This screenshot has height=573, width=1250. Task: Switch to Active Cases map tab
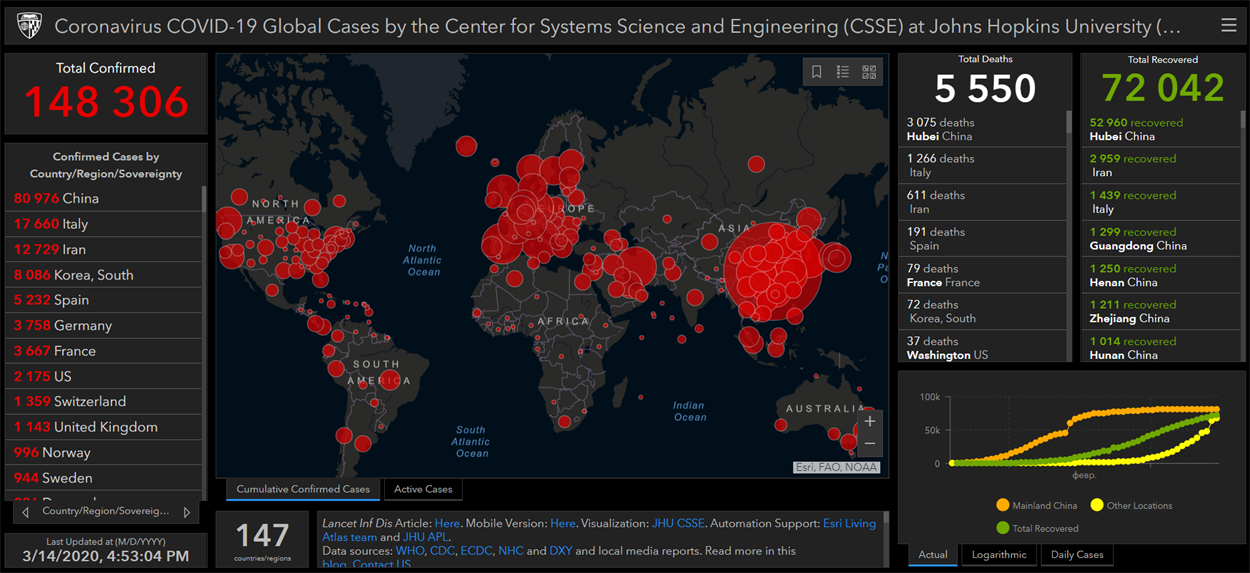tap(423, 489)
